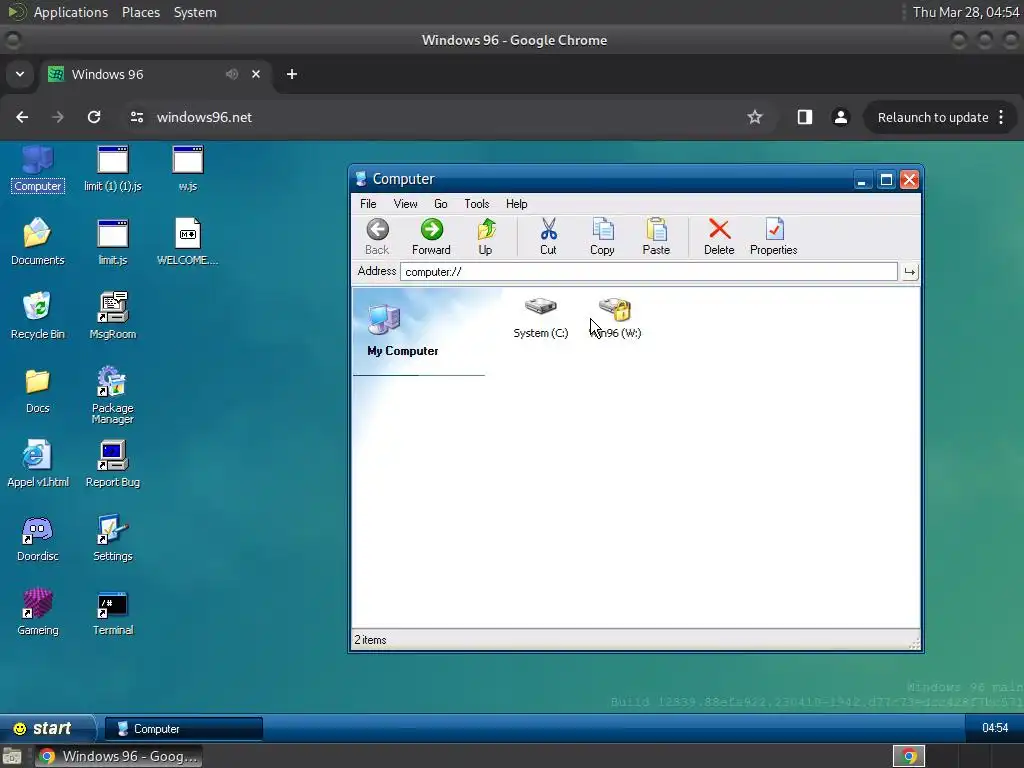Open the Applications menu in top panel
Screen dimensions: 1024x768
(71, 12)
